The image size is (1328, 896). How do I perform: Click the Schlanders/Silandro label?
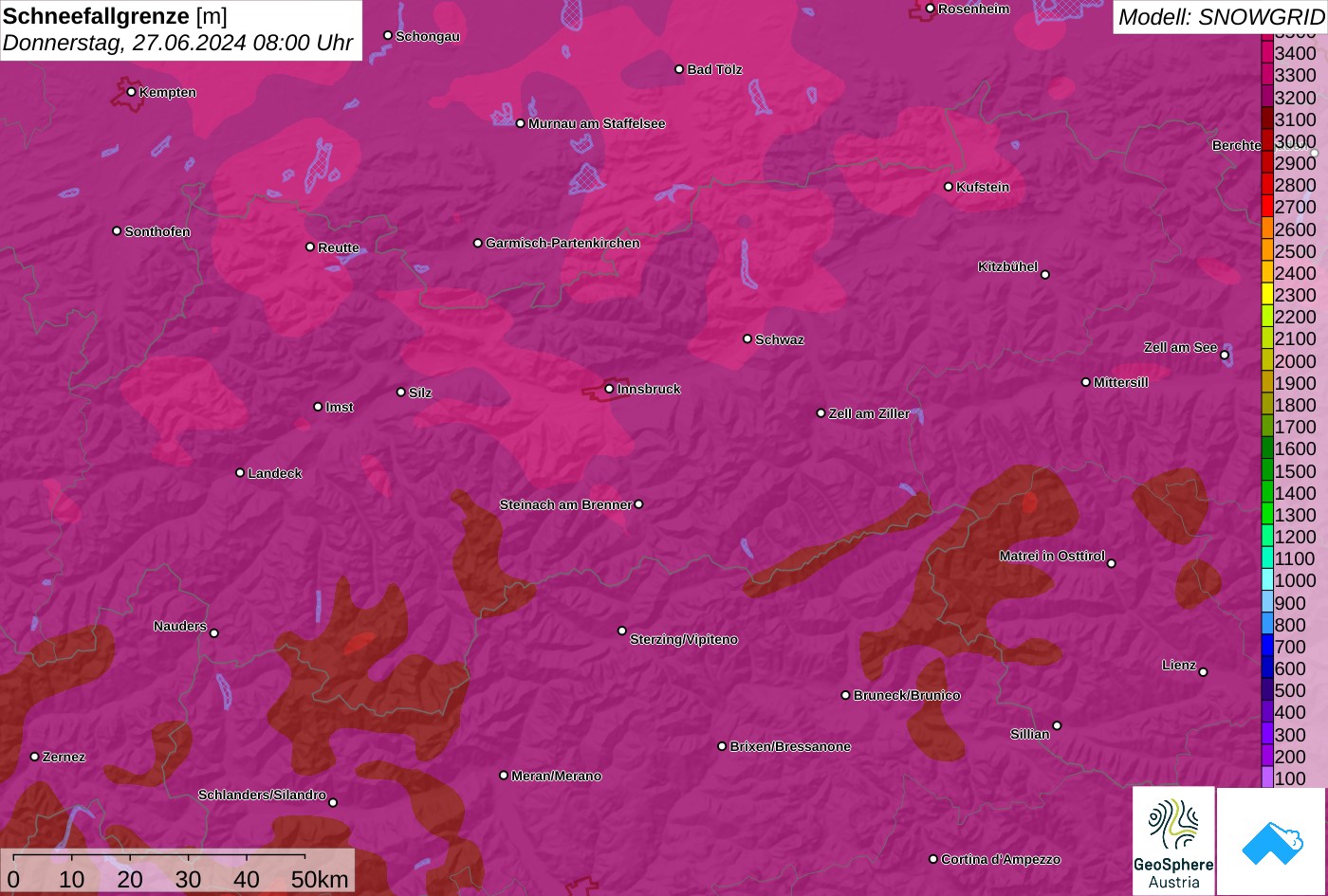pos(262,795)
